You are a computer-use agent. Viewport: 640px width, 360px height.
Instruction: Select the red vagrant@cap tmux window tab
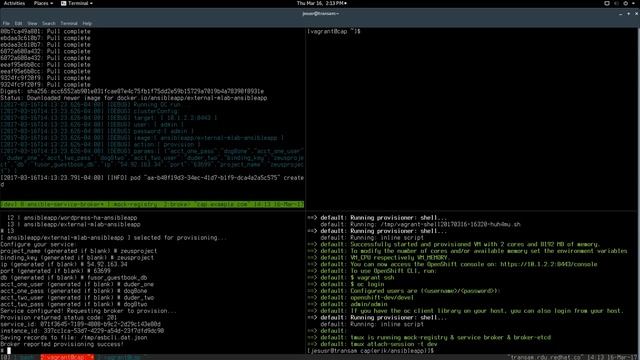point(67,357)
